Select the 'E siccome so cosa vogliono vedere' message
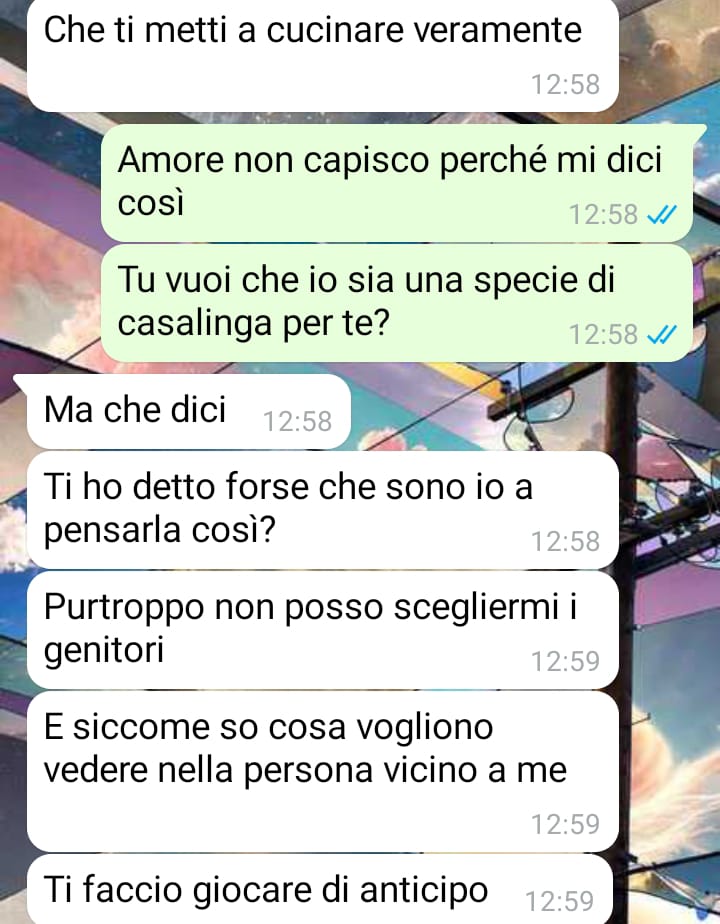Viewport: 720px width, 924px height. tap(323, 771)
